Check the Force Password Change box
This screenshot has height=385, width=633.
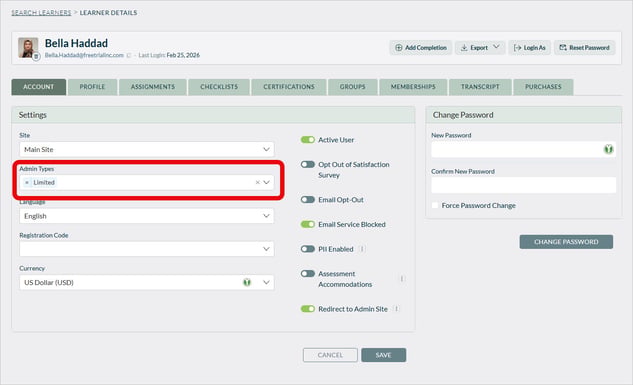[x=435, y=205]
